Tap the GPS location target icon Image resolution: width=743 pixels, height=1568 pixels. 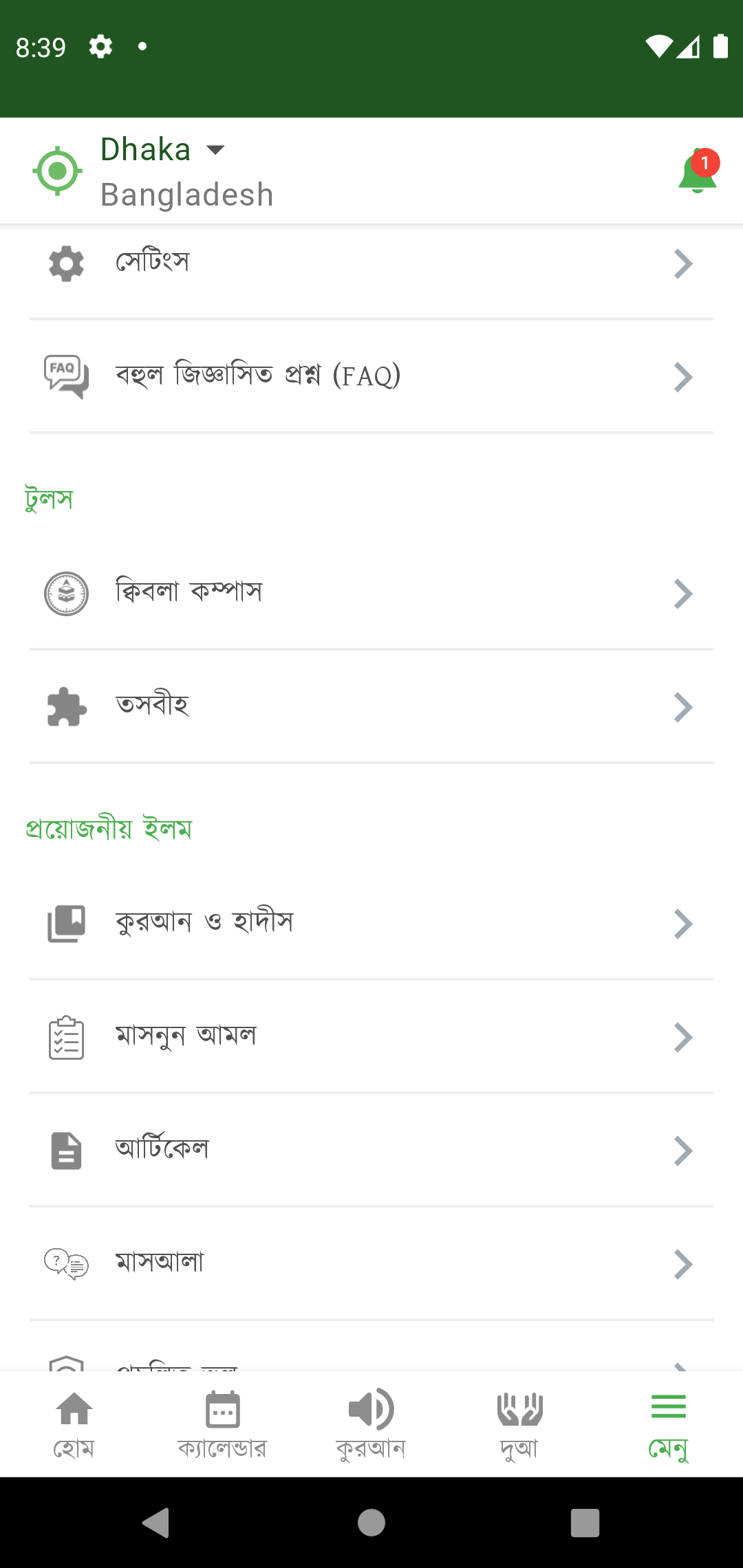(x=58, y=171)
